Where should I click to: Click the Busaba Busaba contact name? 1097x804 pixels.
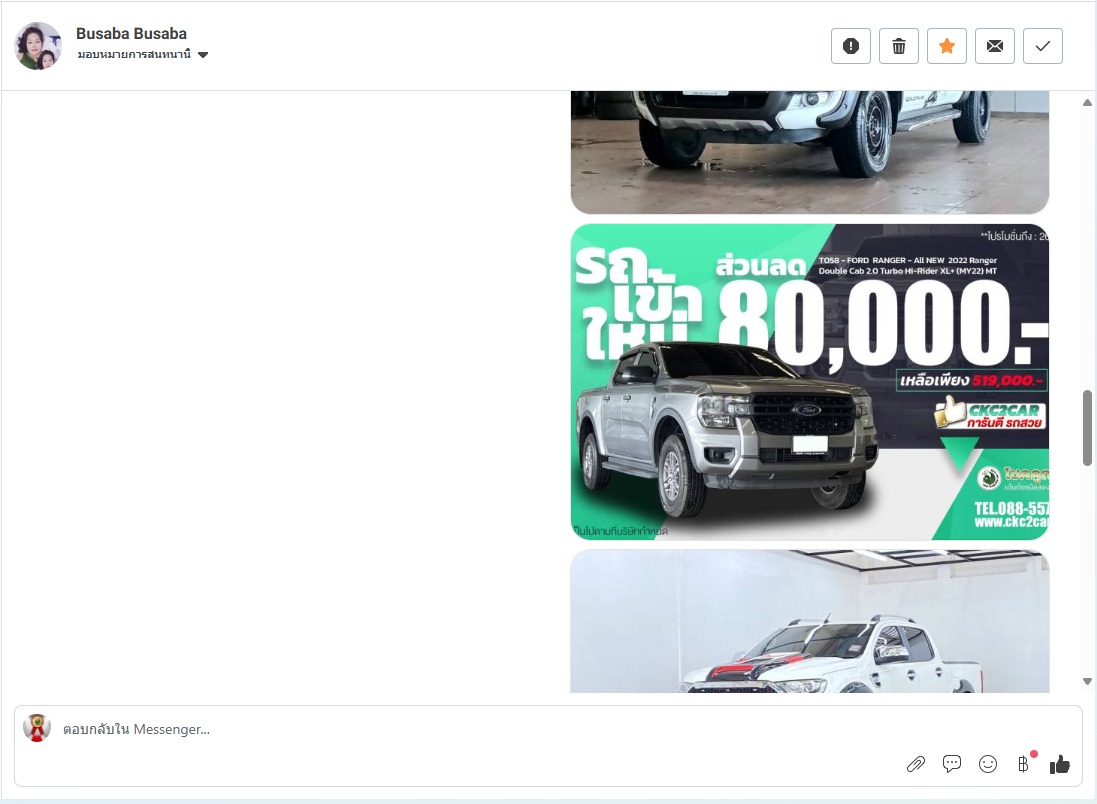(x=132, y=34)
